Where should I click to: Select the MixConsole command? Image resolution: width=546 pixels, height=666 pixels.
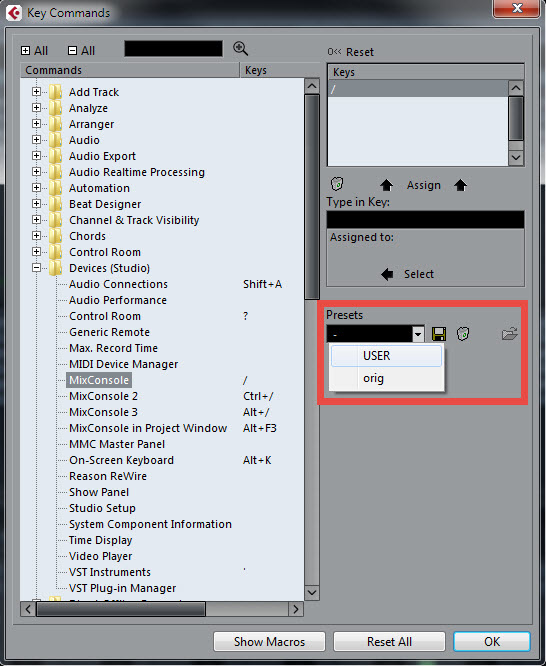[99, 380]
